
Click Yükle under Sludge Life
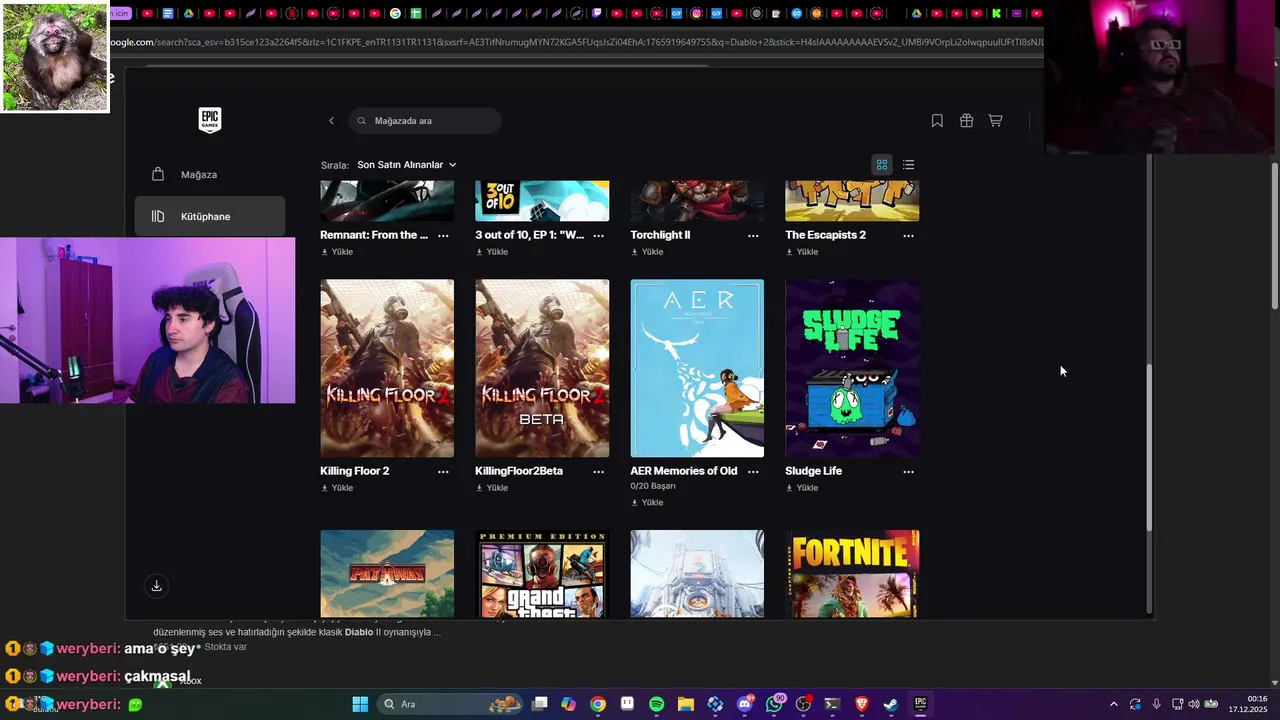pos(802,488)
